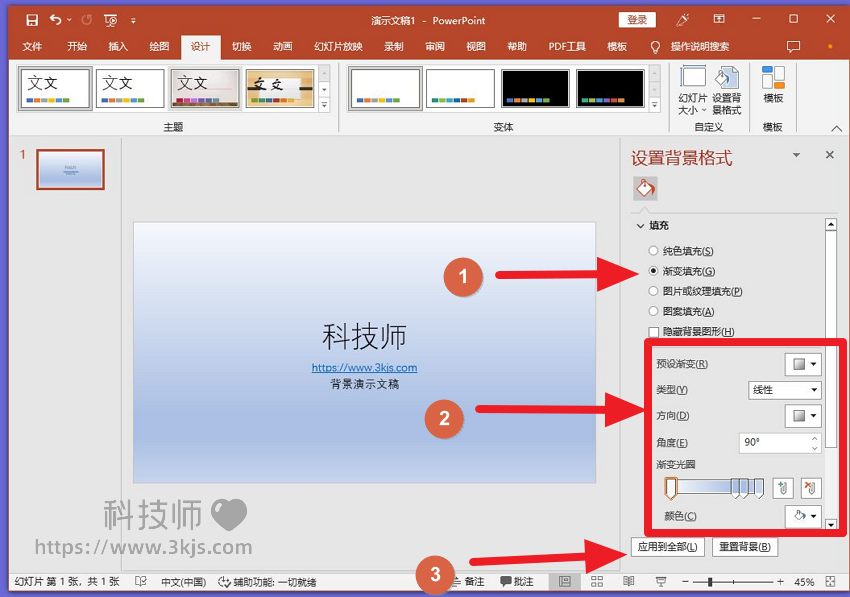Open the 文件 menu tab
The width and height of the screenshot is (850, 597).
coord(32,47)
